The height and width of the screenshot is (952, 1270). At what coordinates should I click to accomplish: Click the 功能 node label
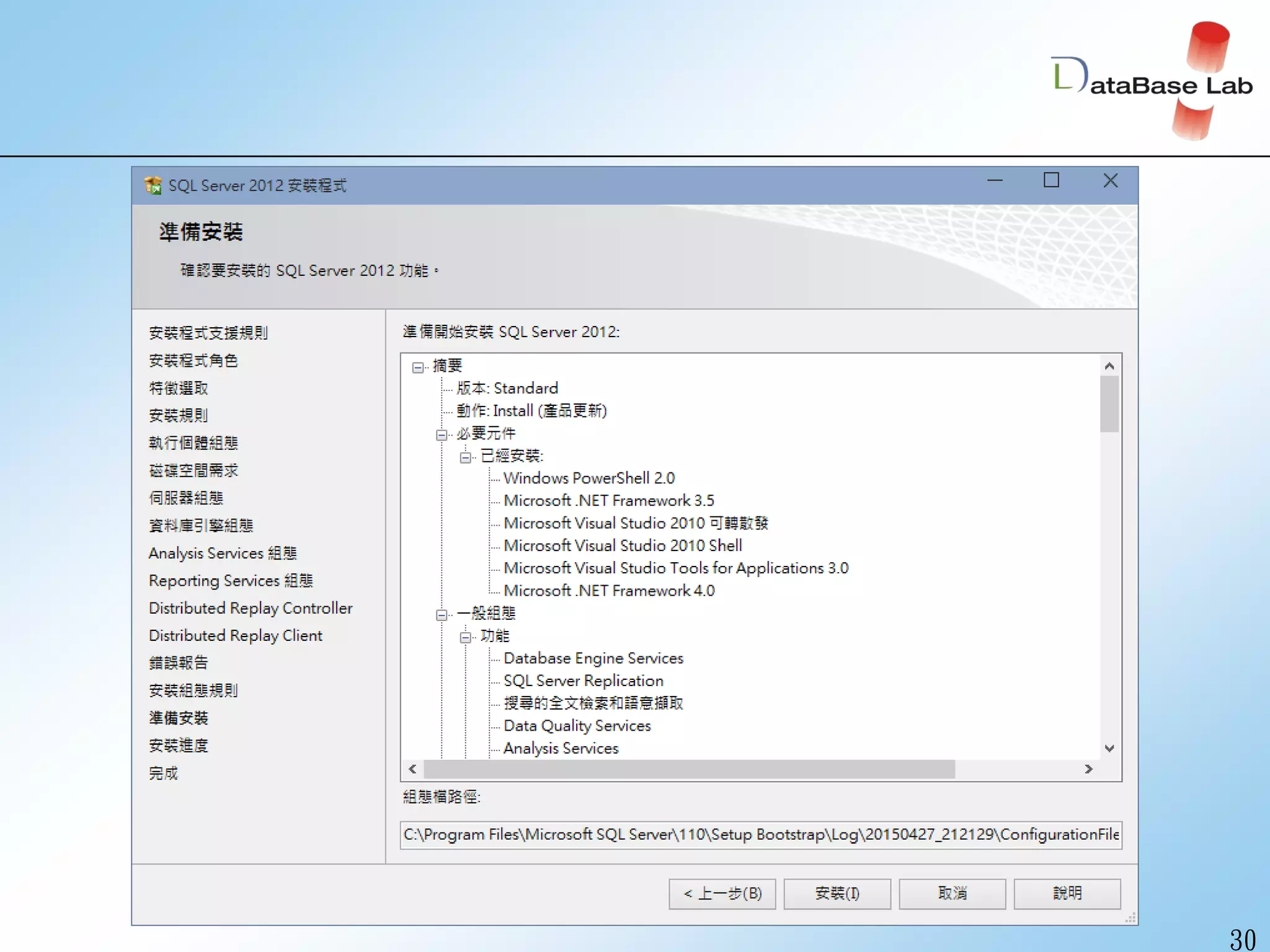494,636
